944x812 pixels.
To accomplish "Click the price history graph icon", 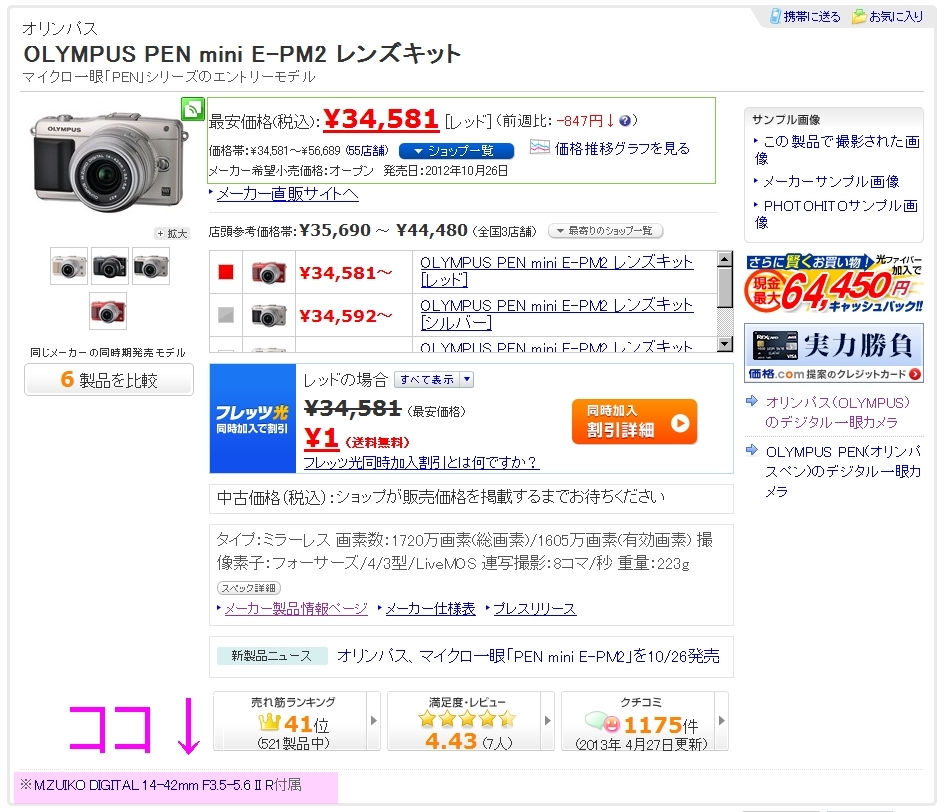I will (x=539, y=147).
